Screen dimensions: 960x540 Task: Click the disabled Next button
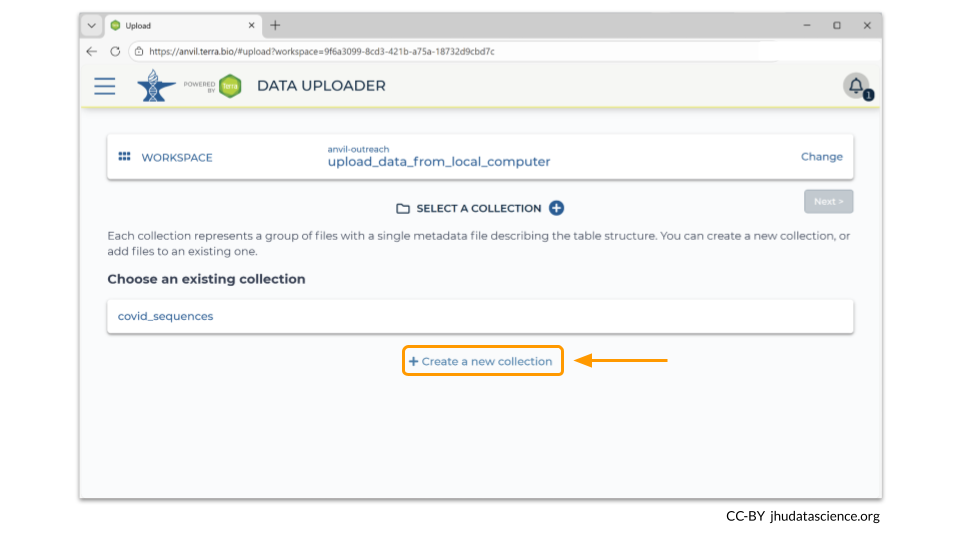click(828, 201)
